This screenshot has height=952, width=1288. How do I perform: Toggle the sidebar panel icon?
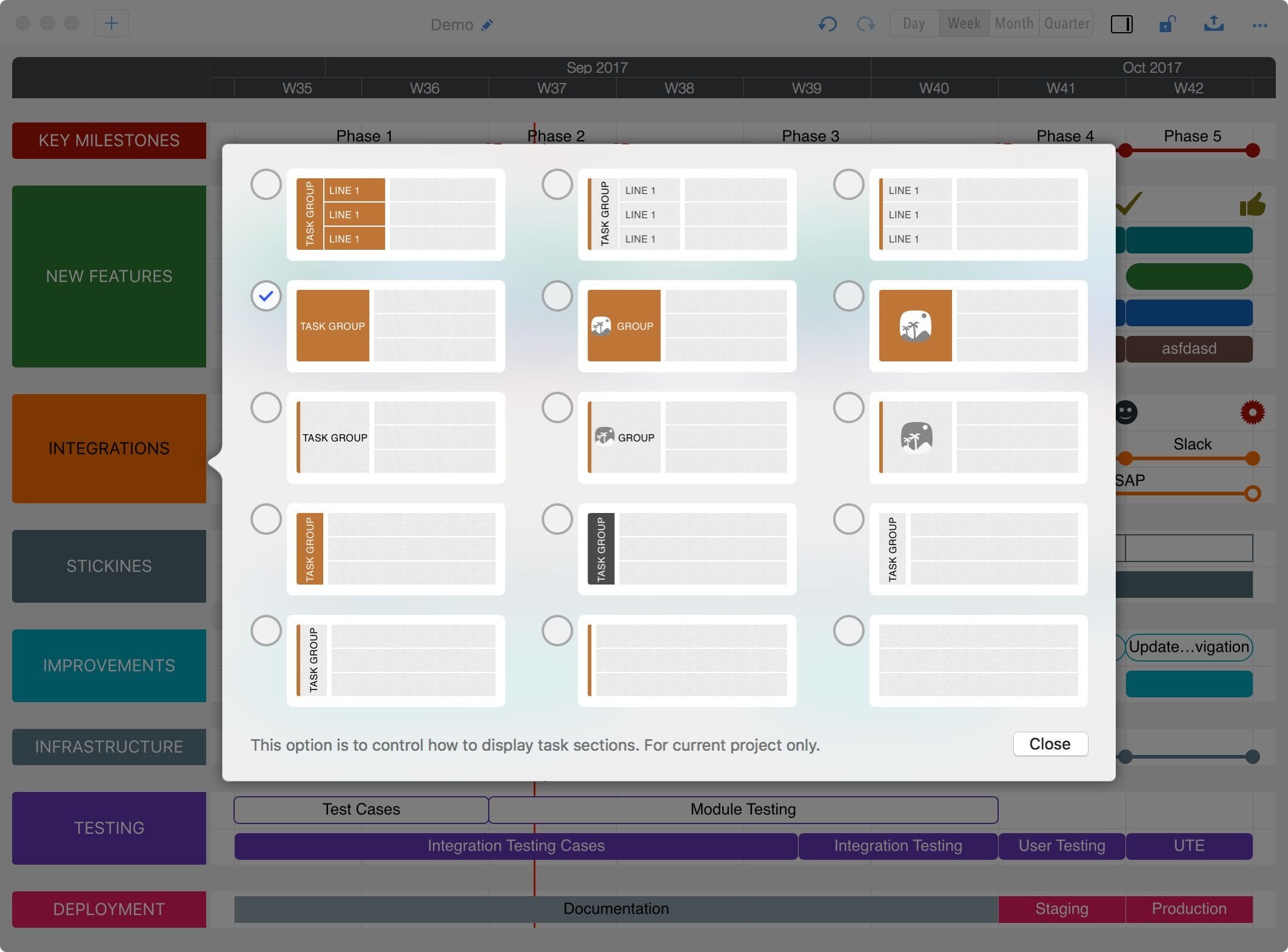click(x=1121, y=24)
